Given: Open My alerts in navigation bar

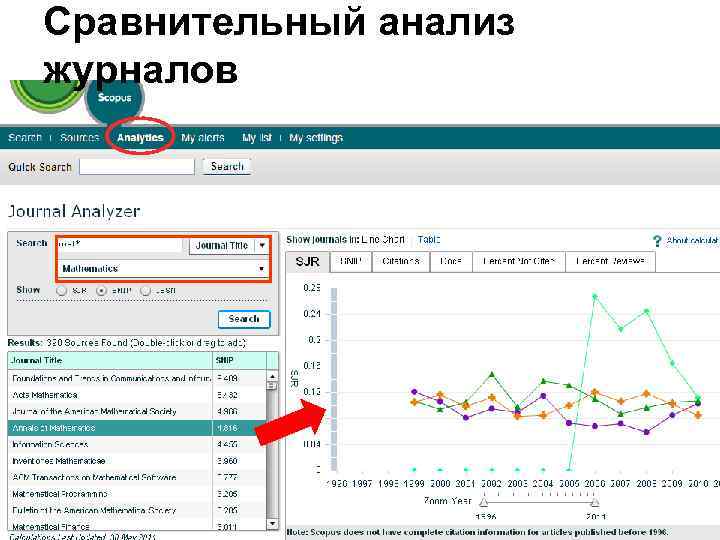Looking at the screenshot, I should 202,138.
